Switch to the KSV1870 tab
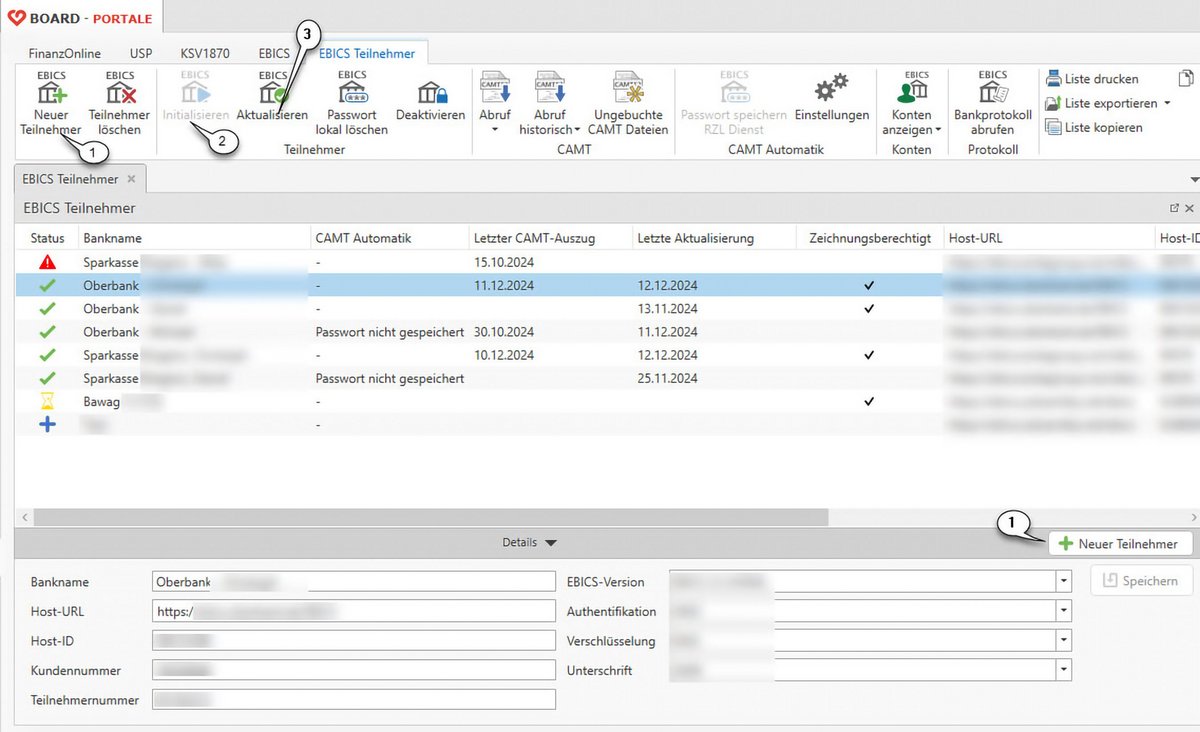 pos(204,53)
